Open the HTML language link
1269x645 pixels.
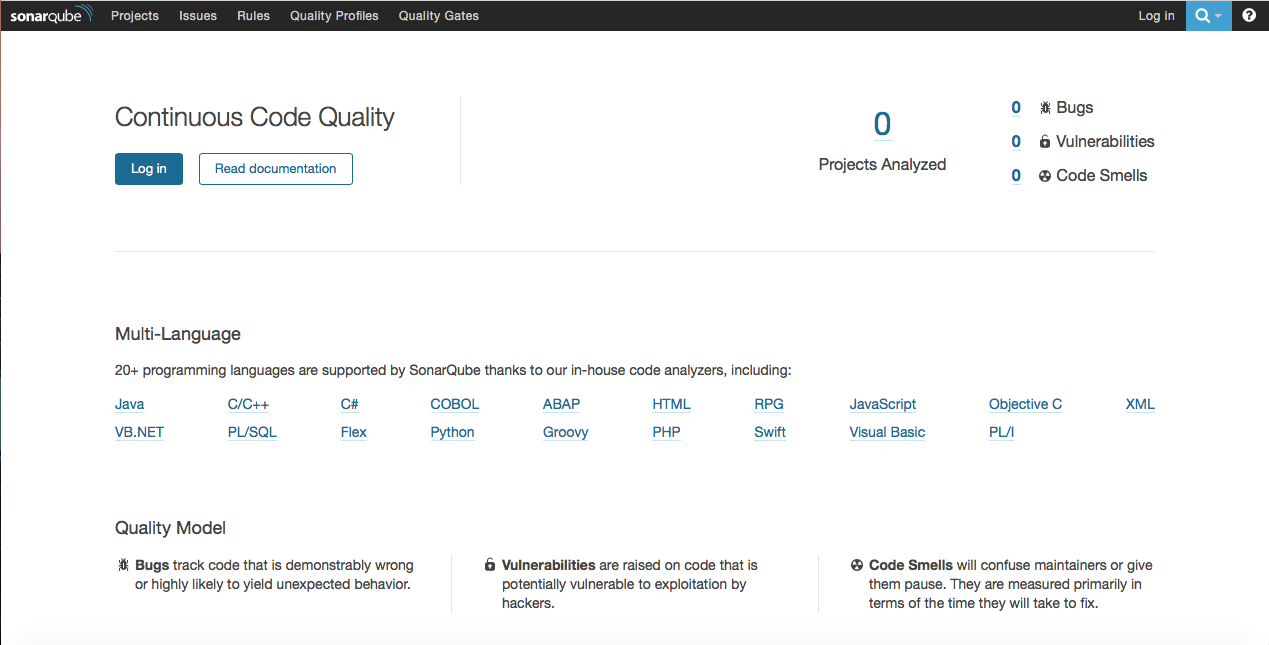[x=672, y=405]
